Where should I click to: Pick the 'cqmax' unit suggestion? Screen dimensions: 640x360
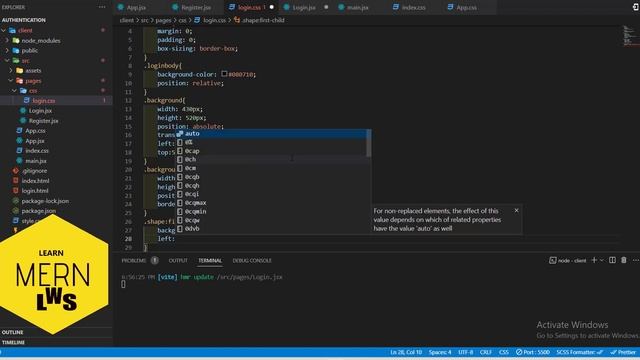pos(271,203)
